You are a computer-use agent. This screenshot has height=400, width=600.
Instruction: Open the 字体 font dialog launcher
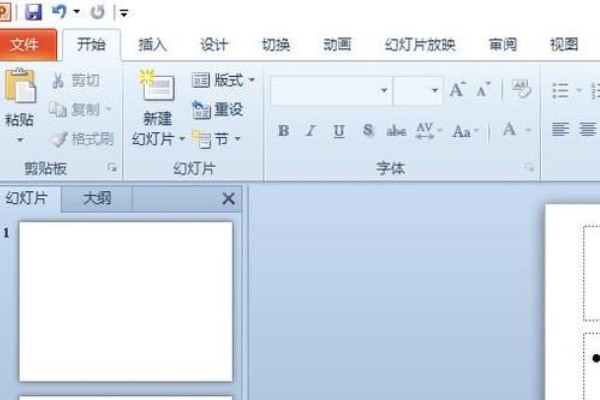530,167
